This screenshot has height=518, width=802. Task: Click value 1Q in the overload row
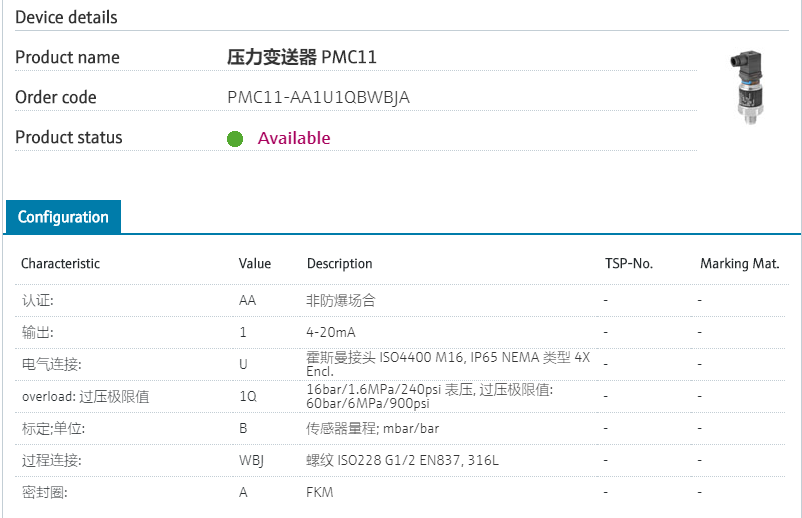[247, 396]
